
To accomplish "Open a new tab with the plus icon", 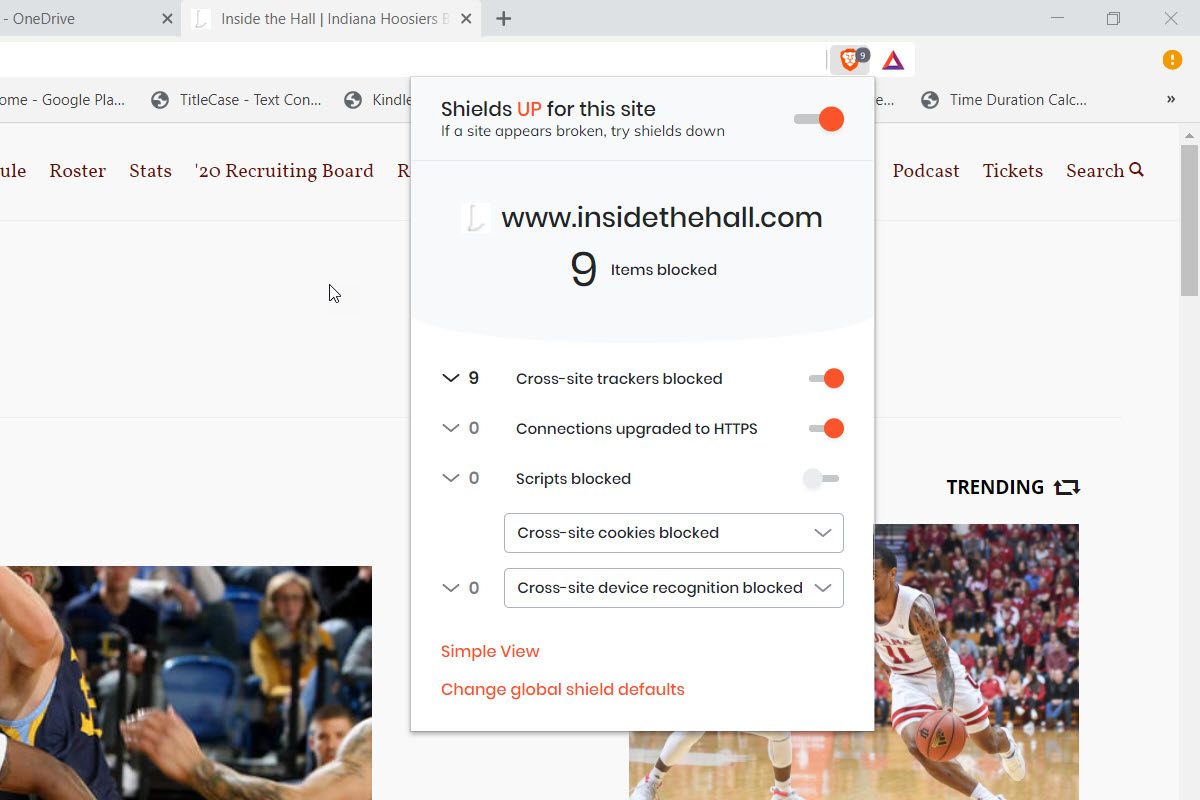I will click(504, 19).
